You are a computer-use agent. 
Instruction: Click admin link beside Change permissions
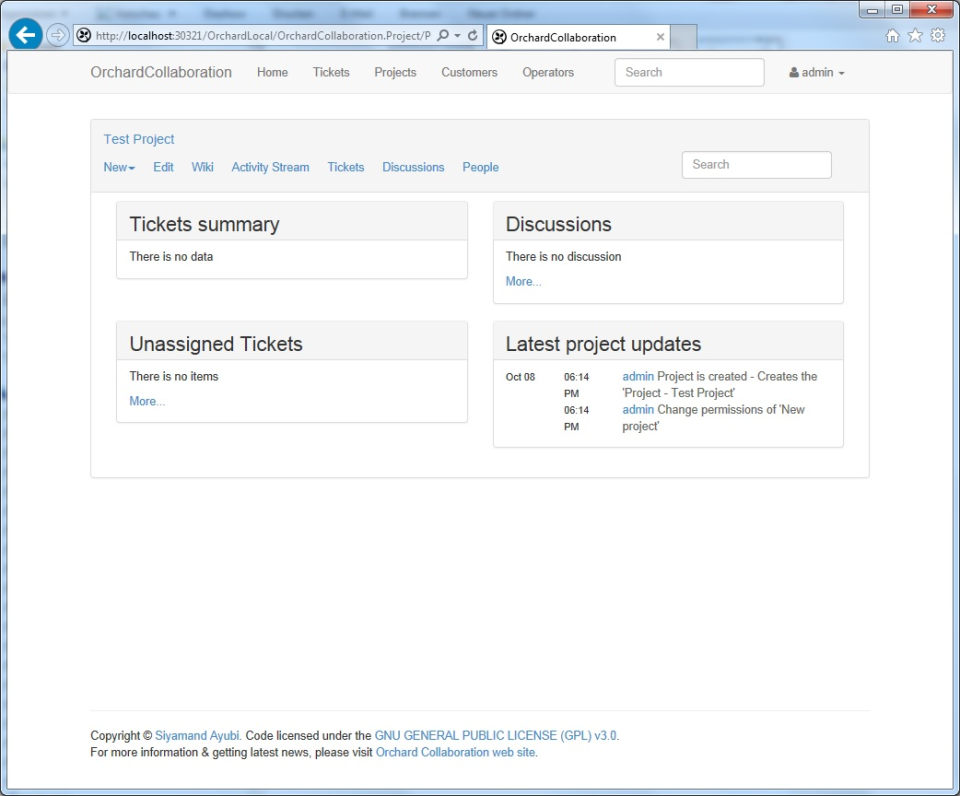[638, 410]
